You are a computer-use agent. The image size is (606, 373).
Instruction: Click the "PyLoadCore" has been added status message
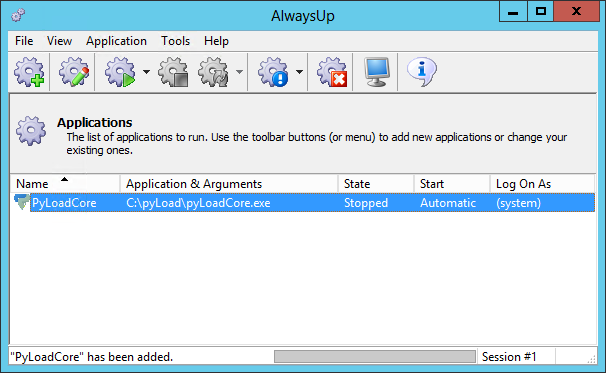tap(92, 357)
